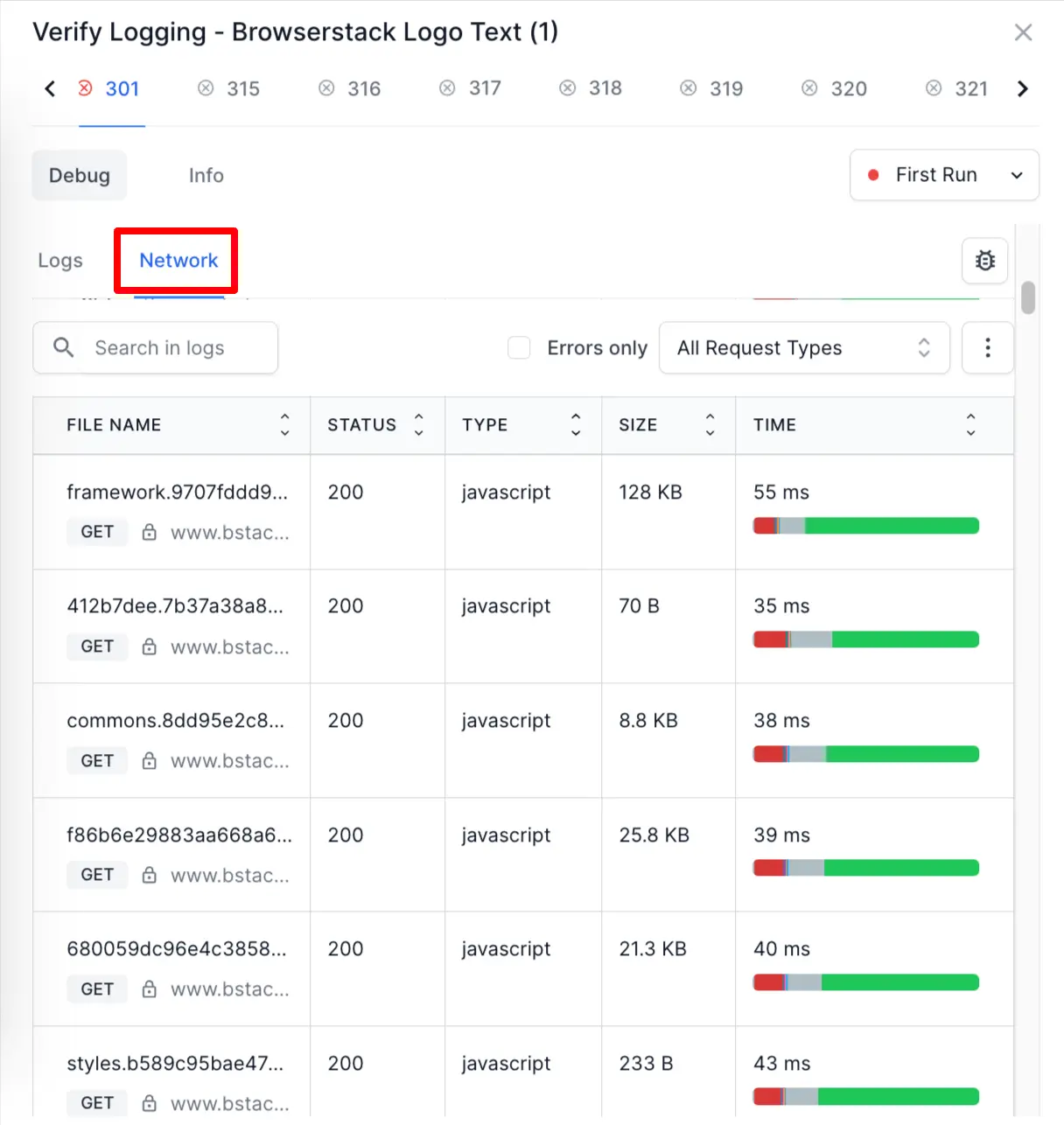This screenshot has height=1125, width=1064.
Task: Expand All Request Types filter dropdown
Action: (x=803, y=348)
